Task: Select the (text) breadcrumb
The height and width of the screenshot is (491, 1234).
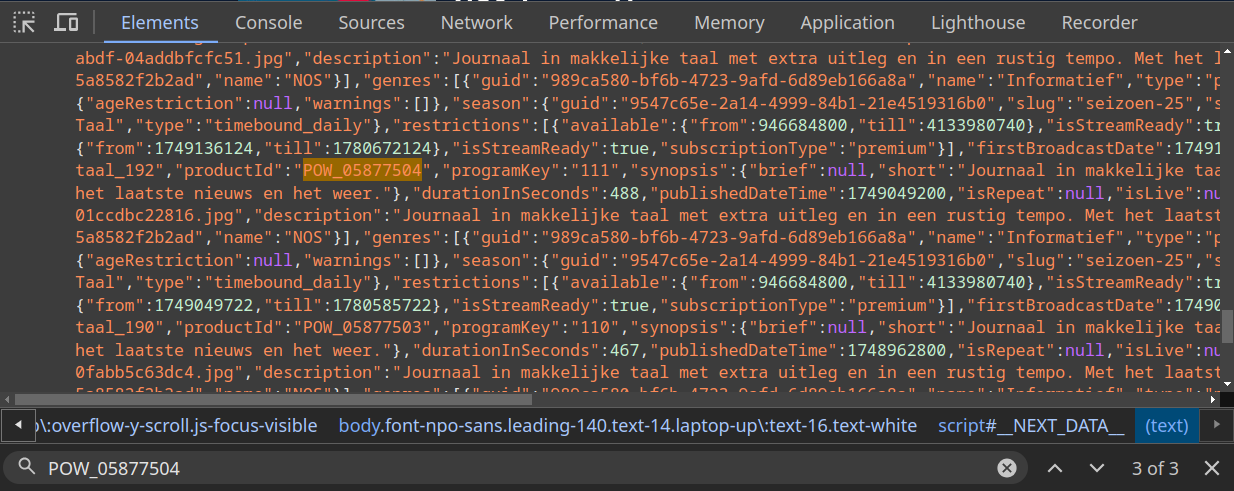Action: pos(1167,425)
